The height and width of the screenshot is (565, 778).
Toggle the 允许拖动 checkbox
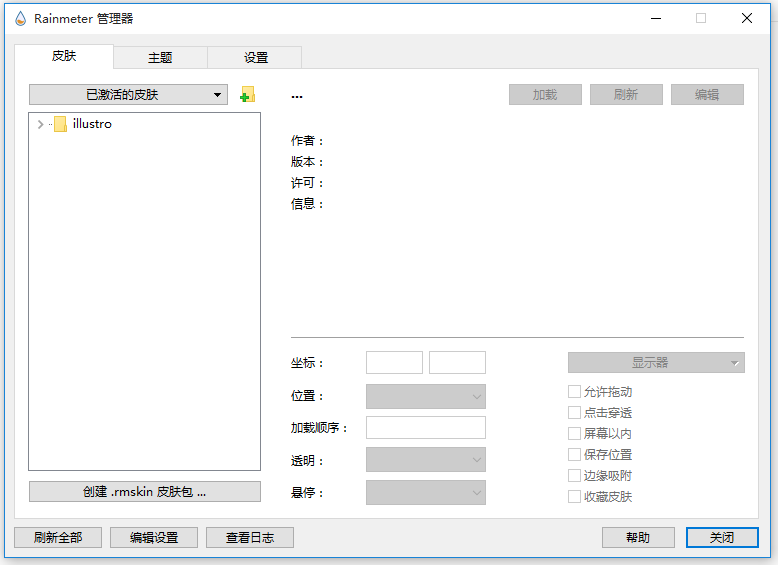(x=575, y=392)
